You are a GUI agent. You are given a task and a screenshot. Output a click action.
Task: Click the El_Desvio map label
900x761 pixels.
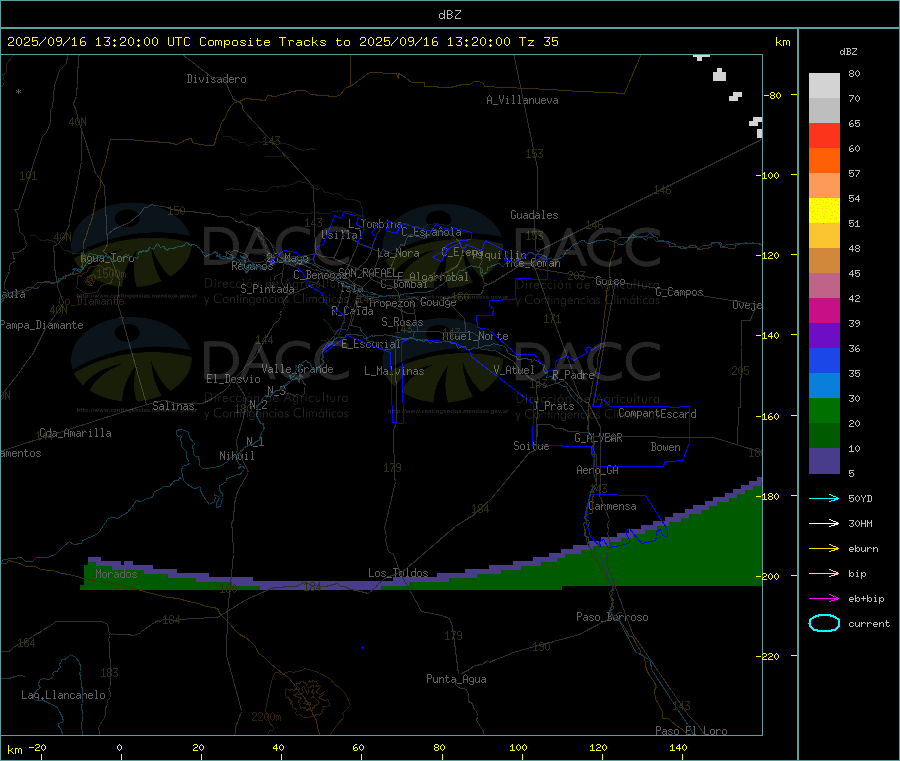234,379
